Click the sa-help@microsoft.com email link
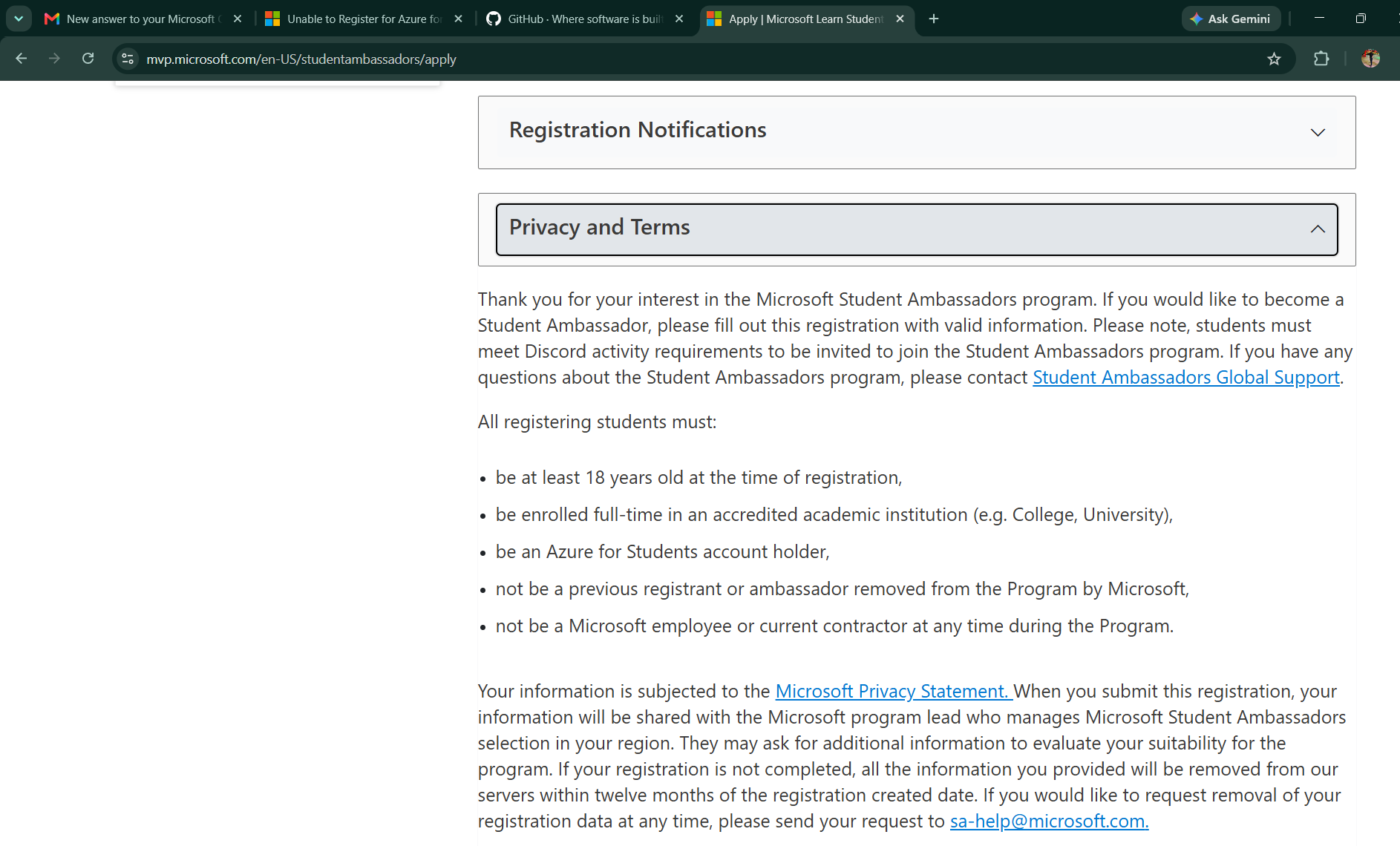Image resolution: width=1400 pixels, height=846 pixels. [x=1049, y=822]
